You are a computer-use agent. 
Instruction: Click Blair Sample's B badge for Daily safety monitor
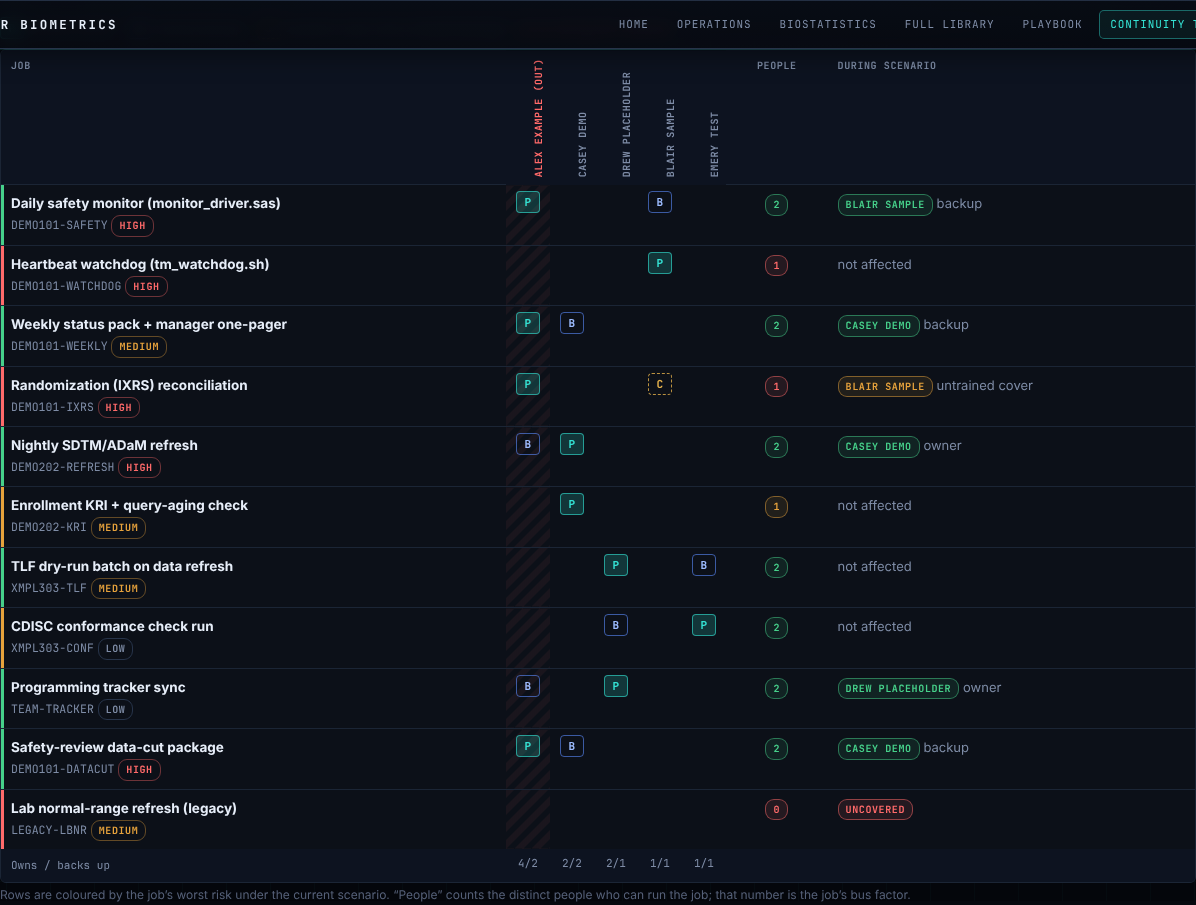tap(660, 202)
